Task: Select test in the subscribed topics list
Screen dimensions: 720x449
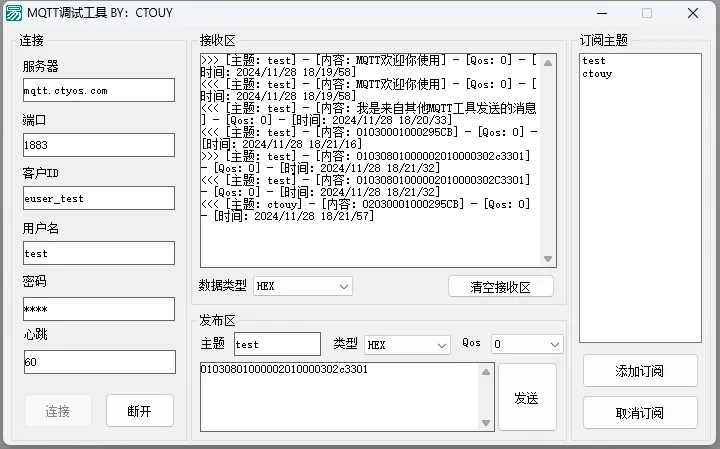Action: (x=594, y=61)
